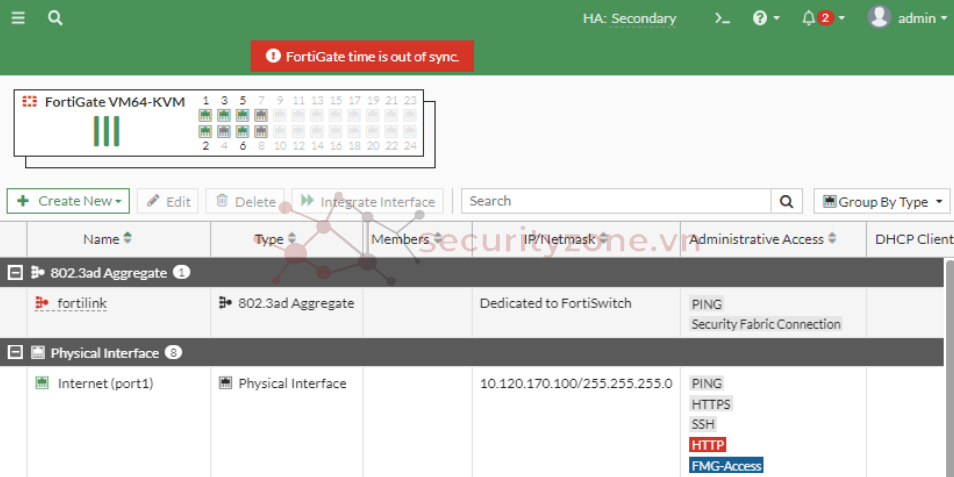The height and width of the screenshot is (477, 954).
Task: Select port 4 on the faceplate
Action: [224, 131]
